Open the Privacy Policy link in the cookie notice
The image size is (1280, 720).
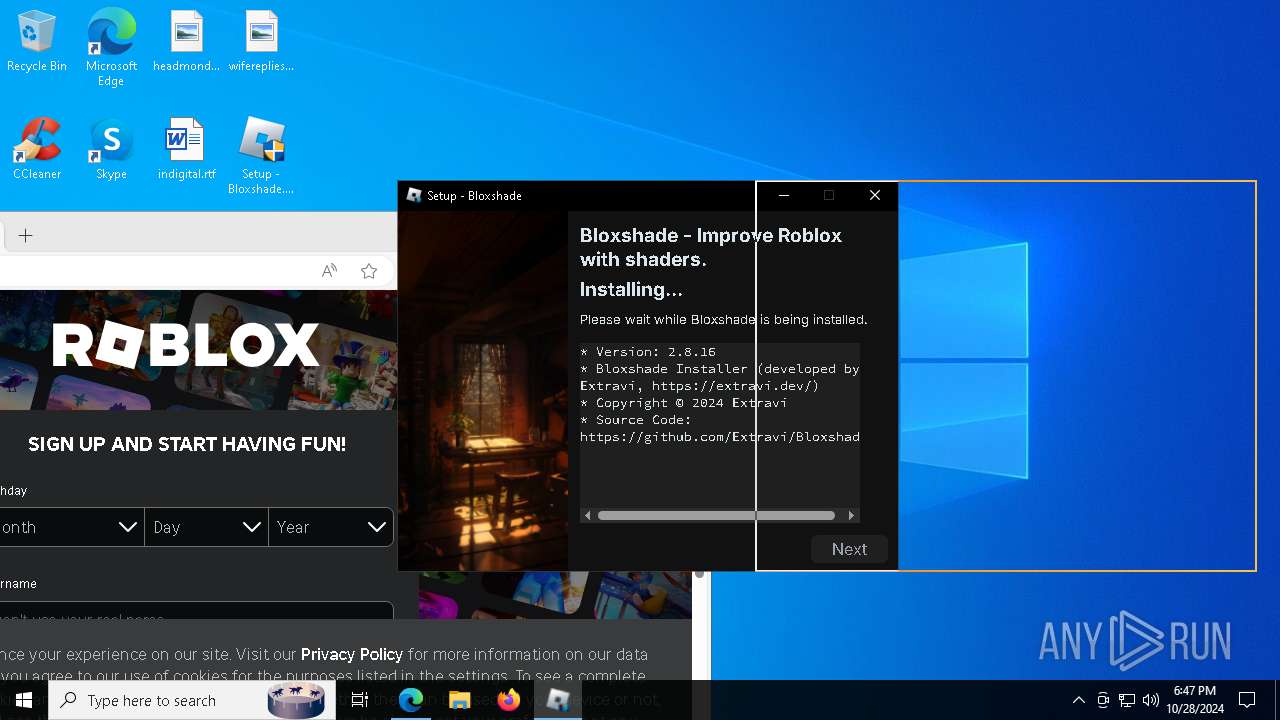click(x=352, y=654)
